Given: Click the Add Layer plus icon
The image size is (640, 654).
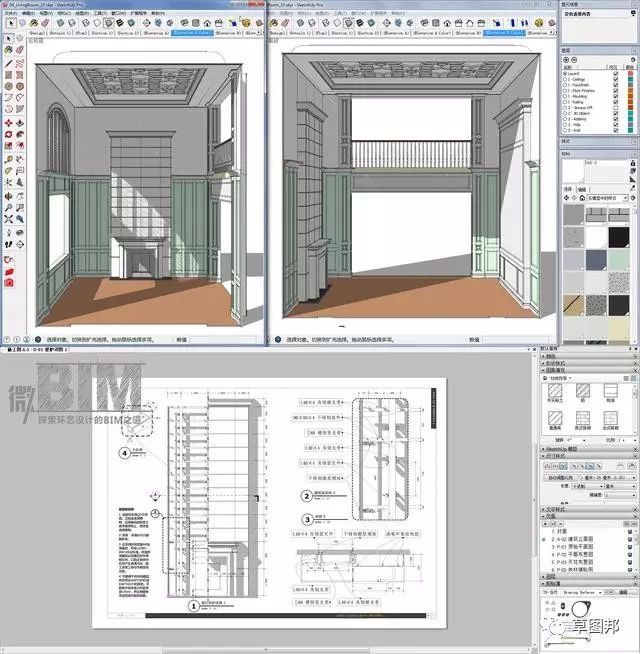Looking at the screenshot, I should coord(567,60).
